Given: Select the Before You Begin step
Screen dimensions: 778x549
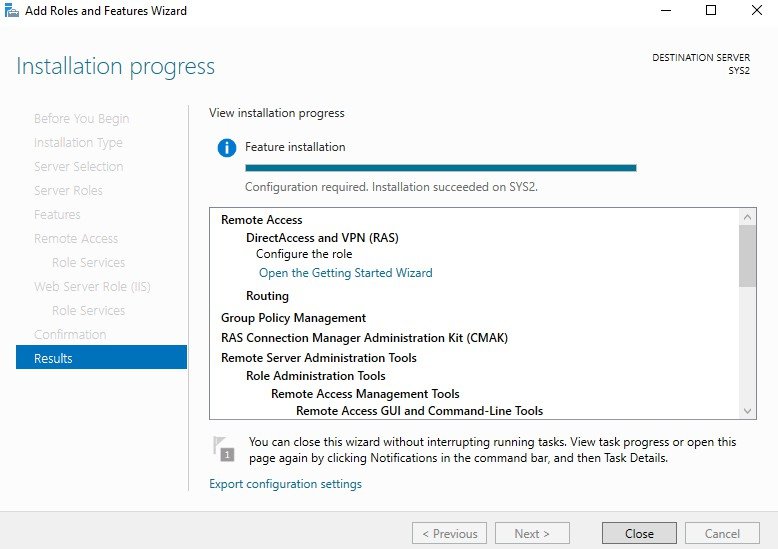Looking at the screenshot, I should 81,119.
